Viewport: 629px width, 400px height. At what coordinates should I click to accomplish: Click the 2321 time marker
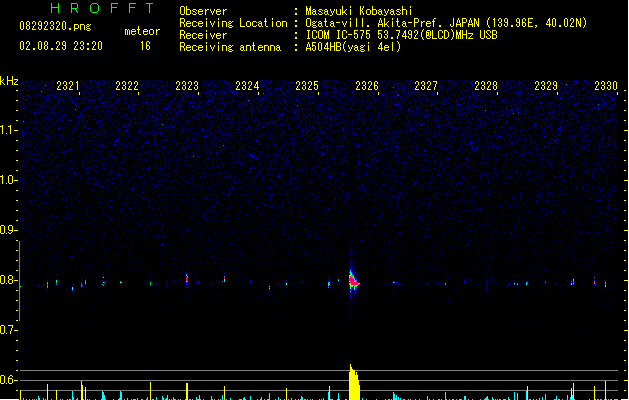click(x=68, y=87)
